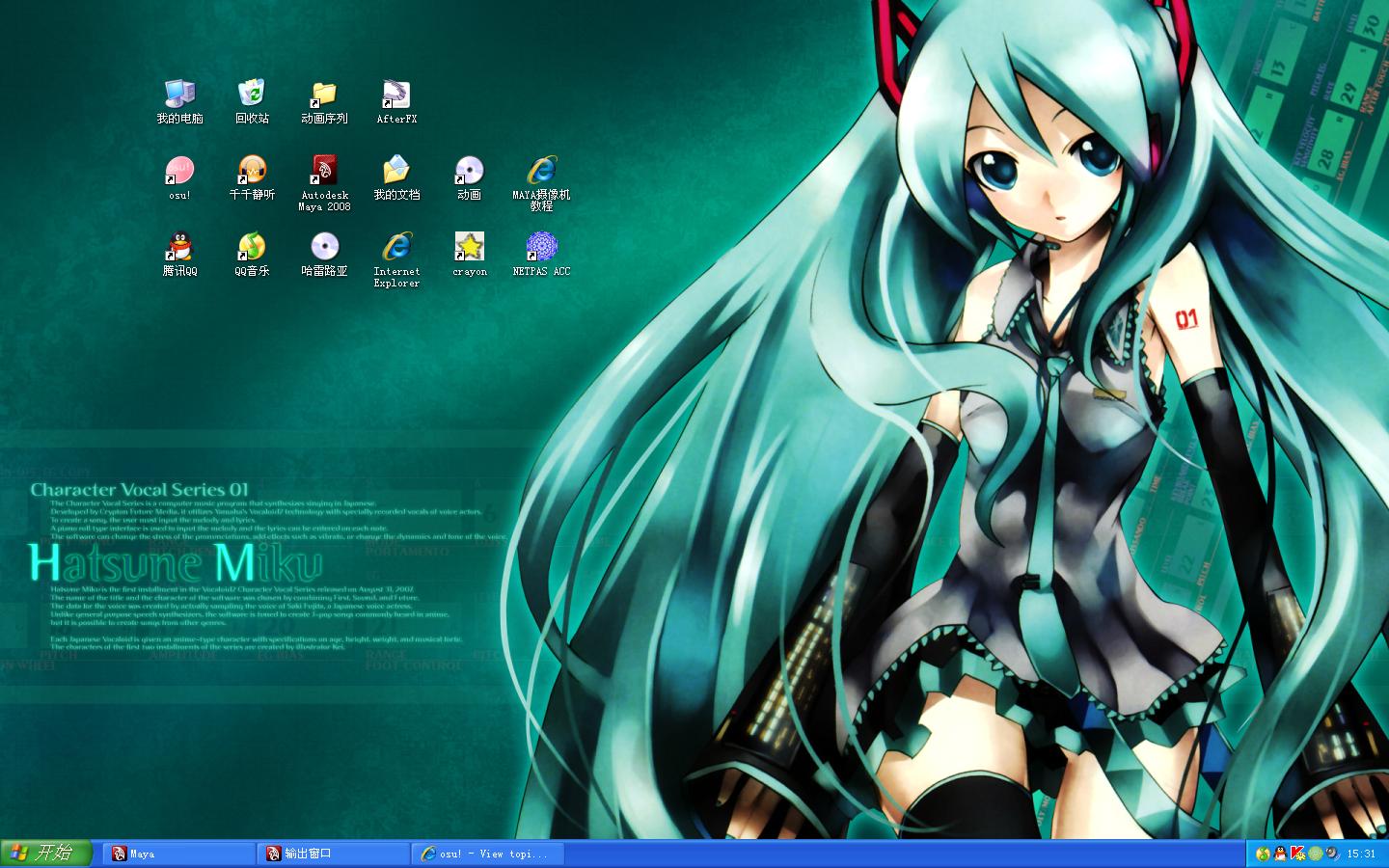Select the 动画序列 folder shortcut

(x=324, y=101)
